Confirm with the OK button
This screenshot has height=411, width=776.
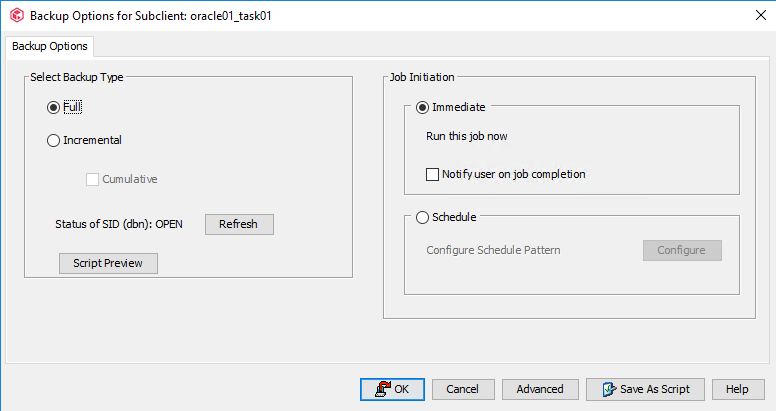(x=391, y=389)
